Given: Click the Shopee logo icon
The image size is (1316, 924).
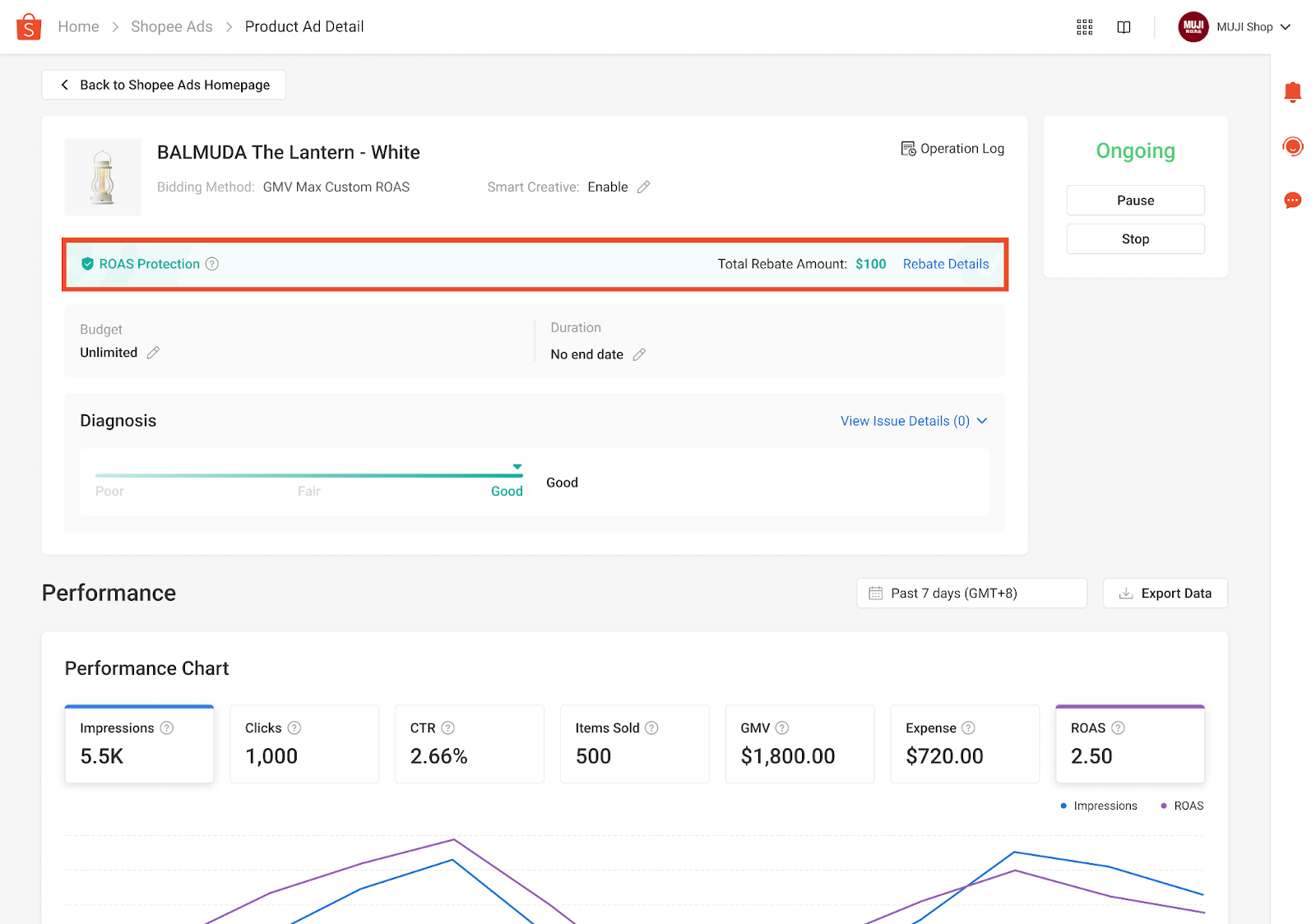Looking at the screenshot, I should tap(29, 27).
